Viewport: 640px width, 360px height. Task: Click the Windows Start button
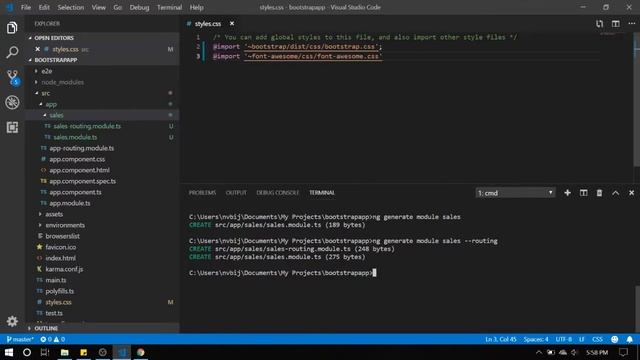(9, 352)
